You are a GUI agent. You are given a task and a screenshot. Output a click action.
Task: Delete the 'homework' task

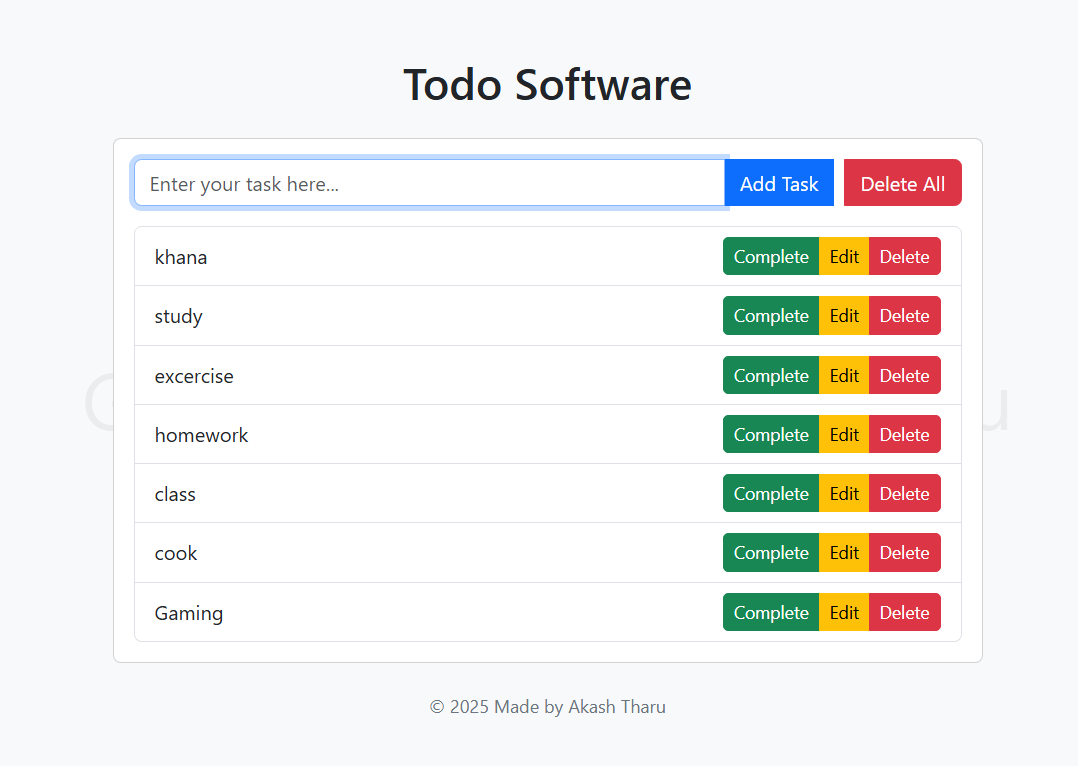coord(904,434)
